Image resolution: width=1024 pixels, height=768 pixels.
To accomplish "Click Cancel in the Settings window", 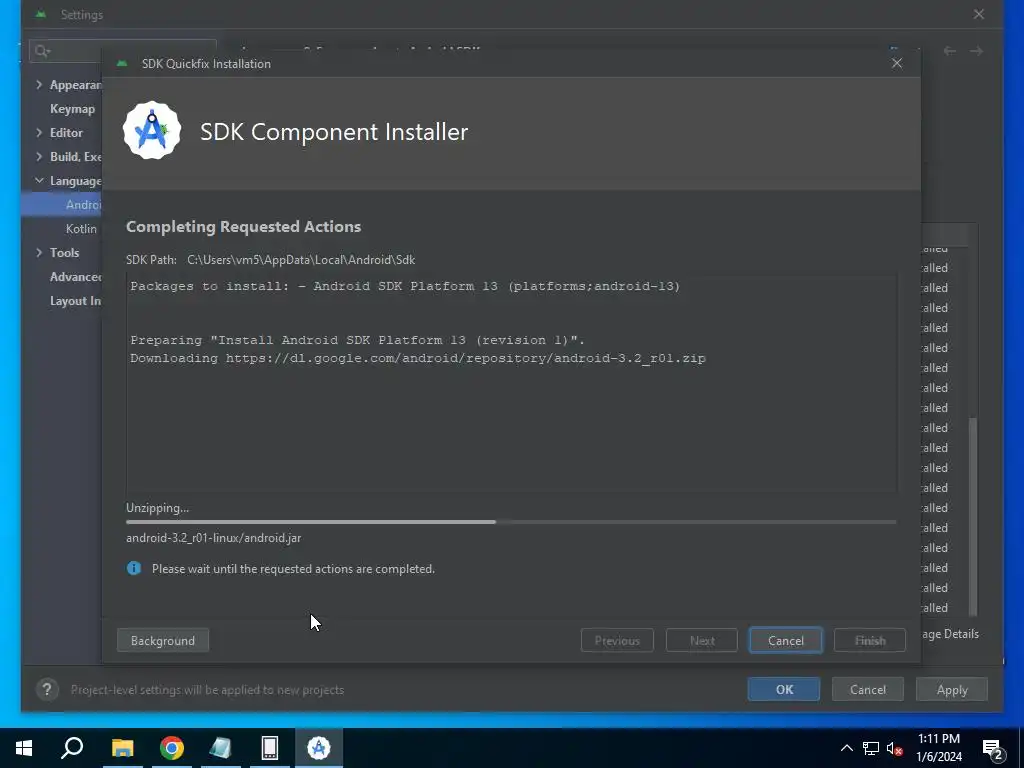I will coord(868,689).
